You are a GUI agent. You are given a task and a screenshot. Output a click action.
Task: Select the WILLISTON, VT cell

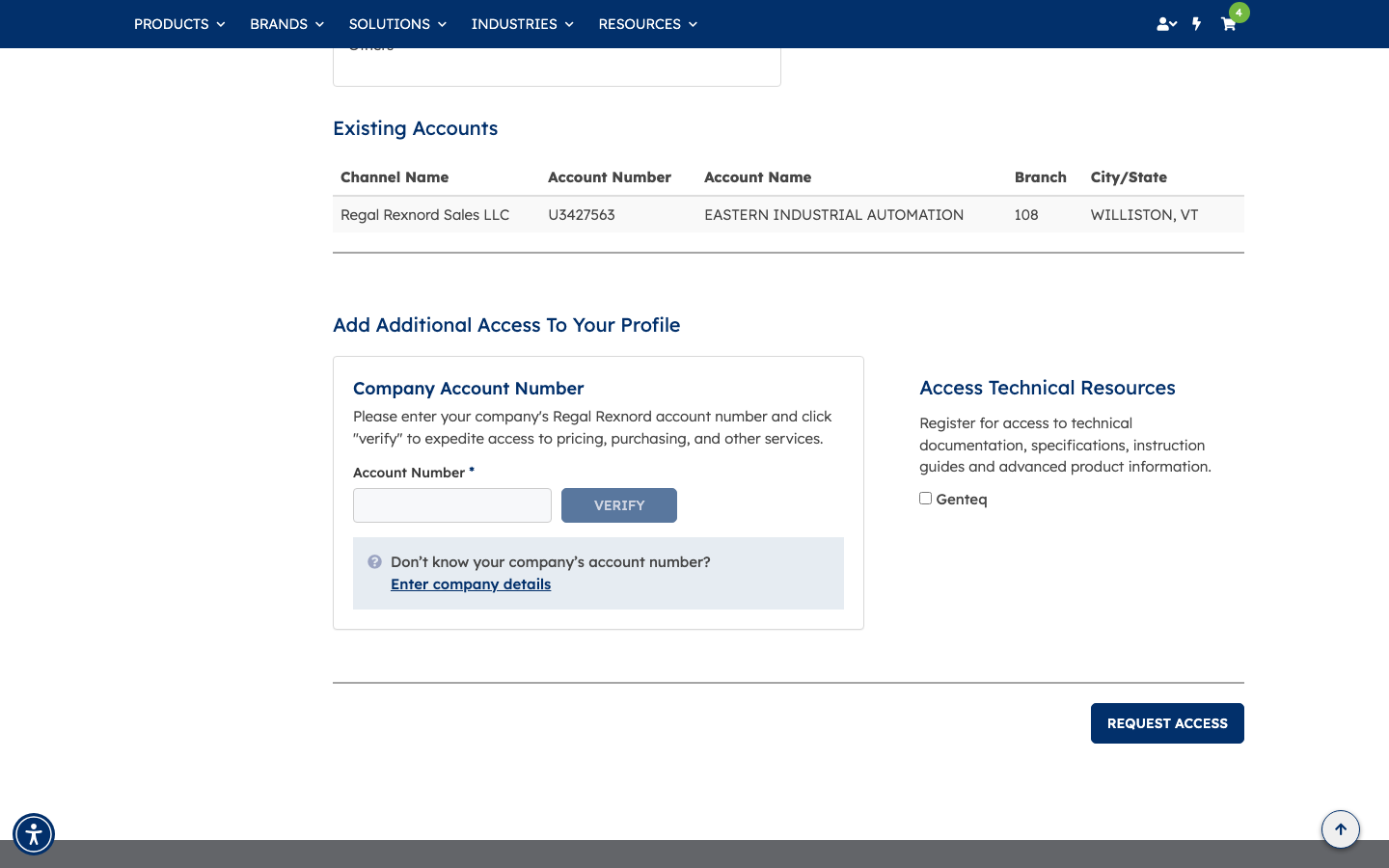point(1144,215)
